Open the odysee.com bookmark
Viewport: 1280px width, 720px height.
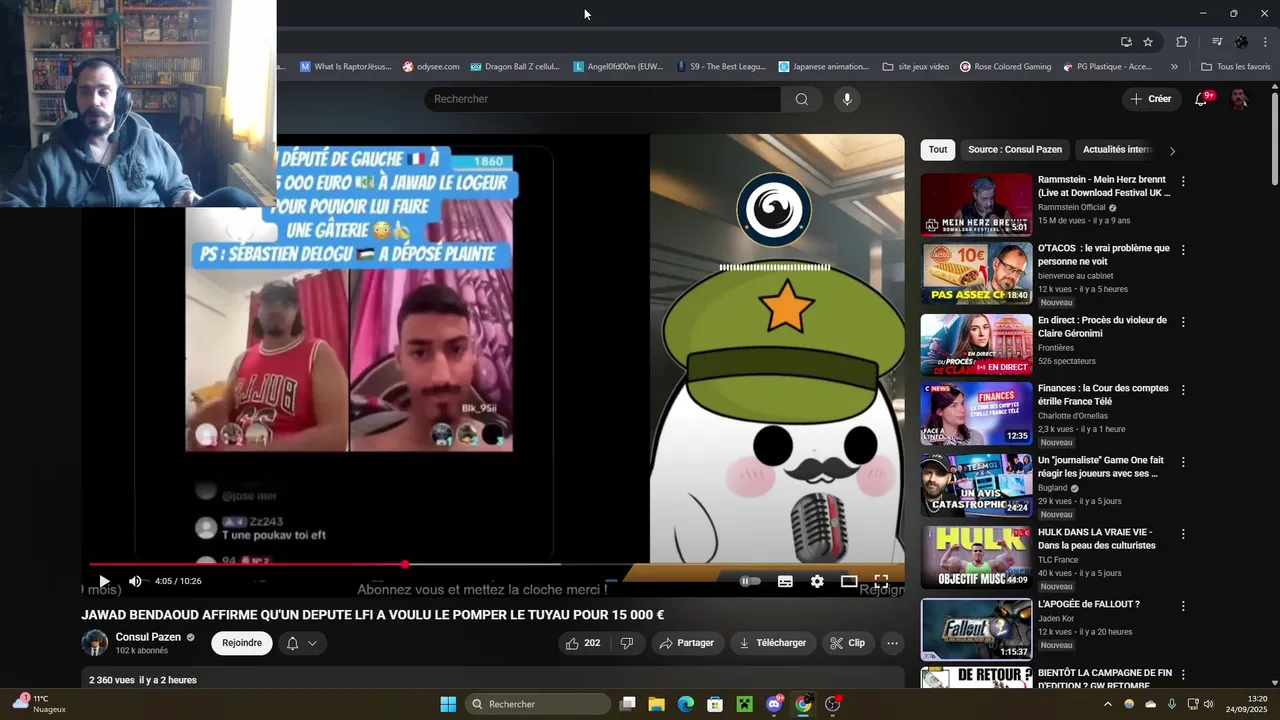click(431, 67)
